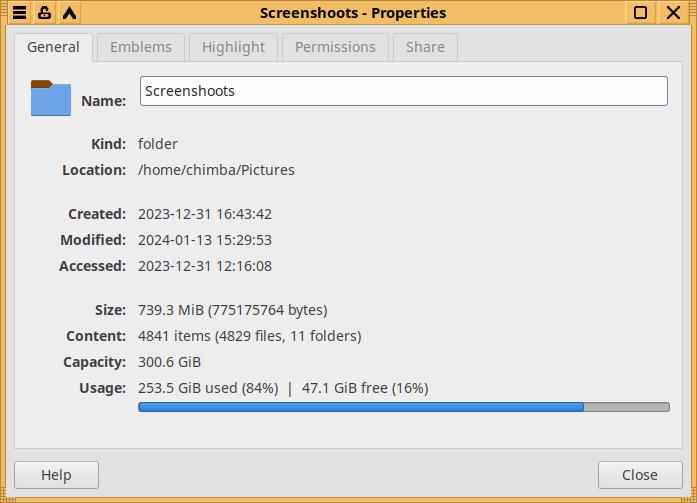Click the pin/stick window icon in titlebar
The height and width of the screenshot is (503, 697).
[44, 13]
